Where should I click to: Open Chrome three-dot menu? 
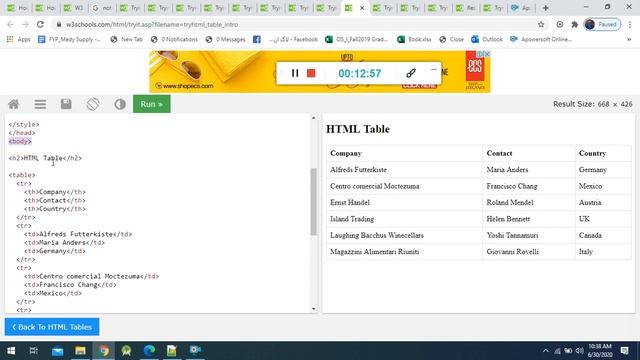[630, 24]
